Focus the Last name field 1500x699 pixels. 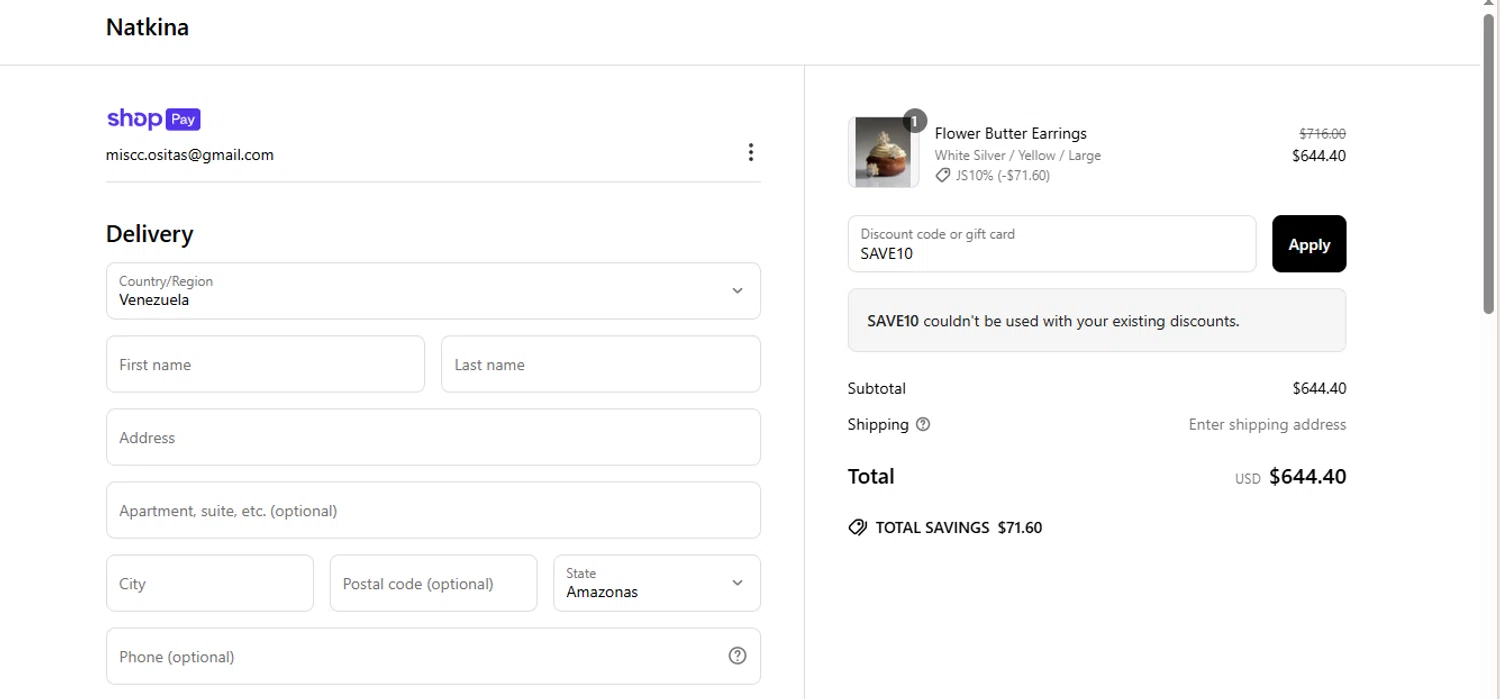coord(601,364)
